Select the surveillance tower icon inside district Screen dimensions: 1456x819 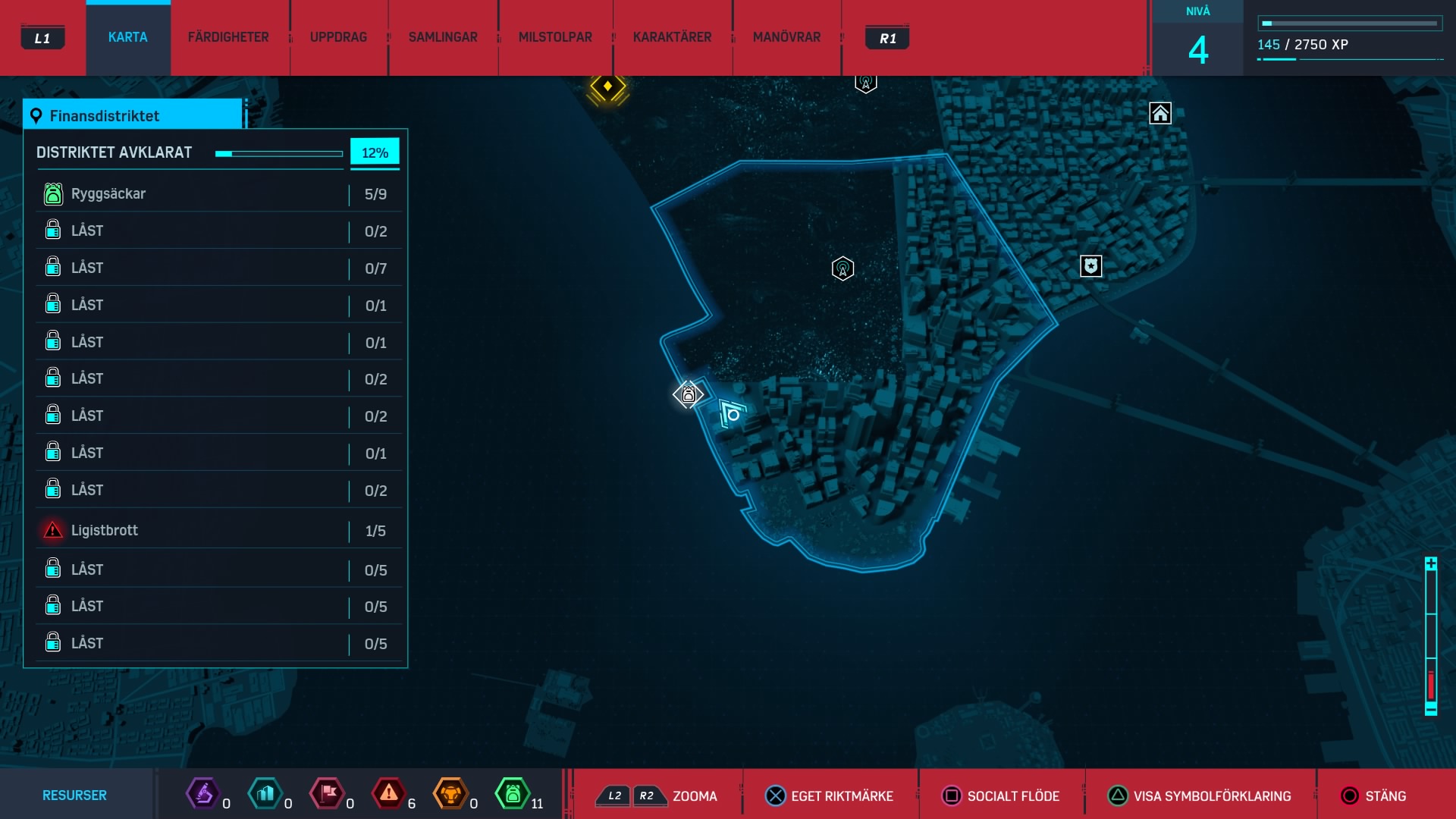click(x=843, y=268)
